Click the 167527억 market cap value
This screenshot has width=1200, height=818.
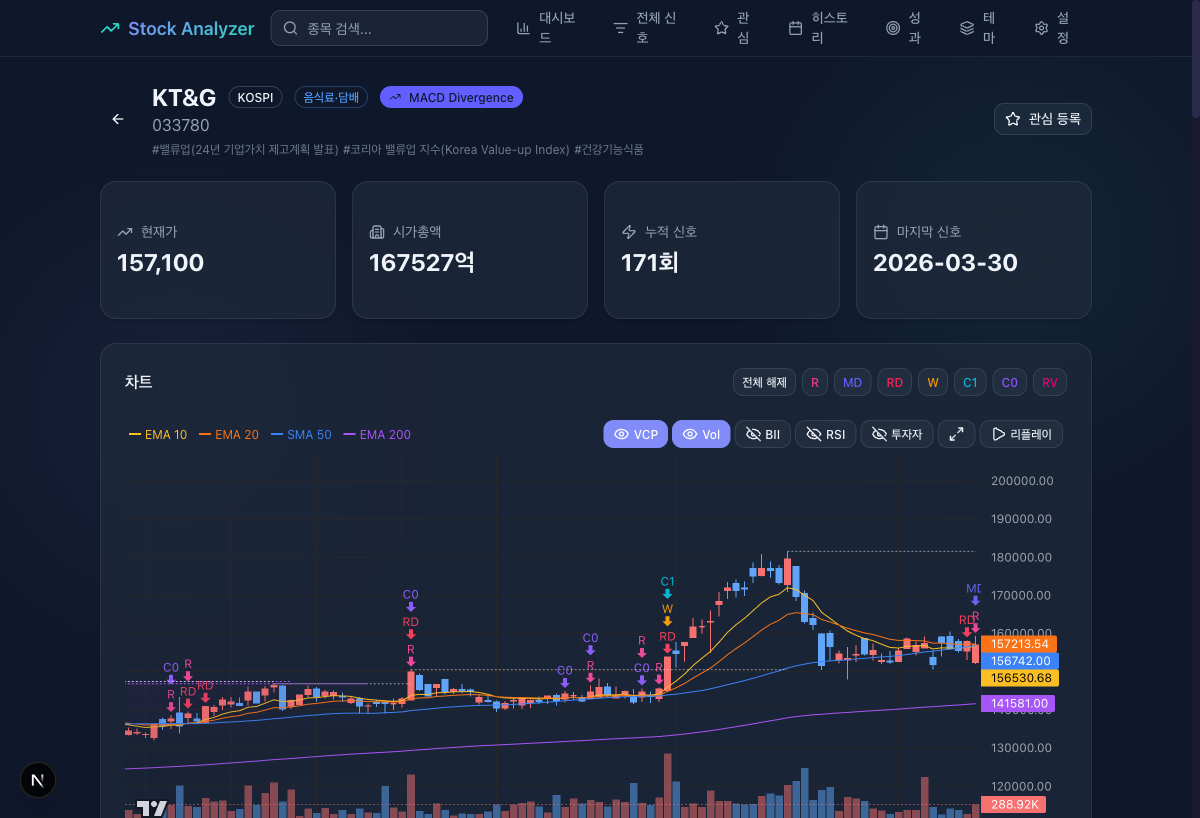tap(422, 263)
